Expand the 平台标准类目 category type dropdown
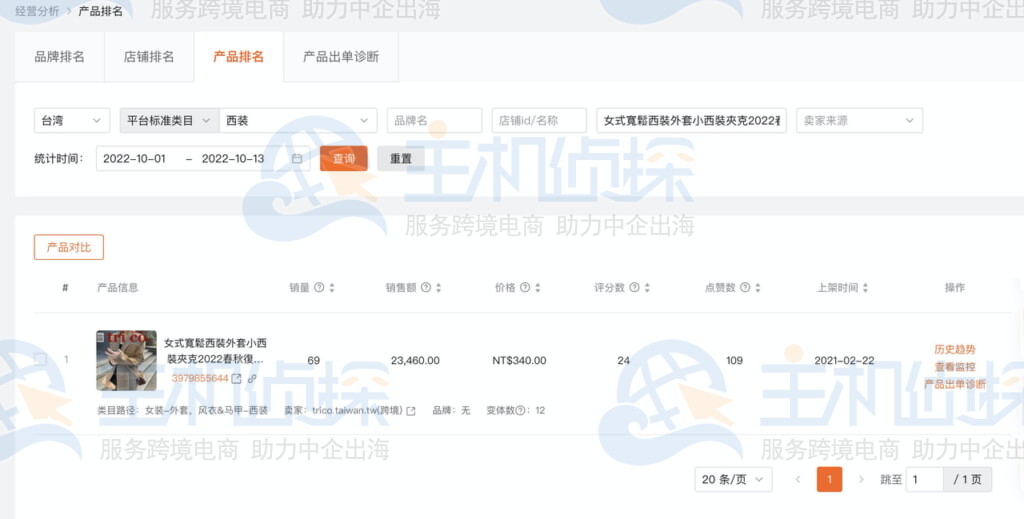 pyautogui.click(x=169, y=121)
